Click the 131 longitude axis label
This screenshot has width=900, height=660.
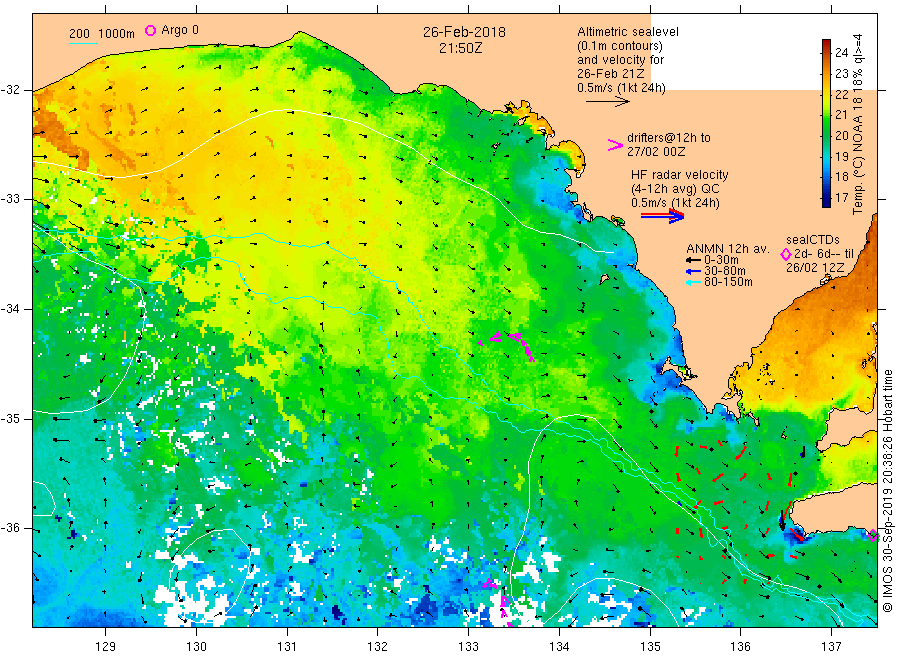[x=287, y=646]
